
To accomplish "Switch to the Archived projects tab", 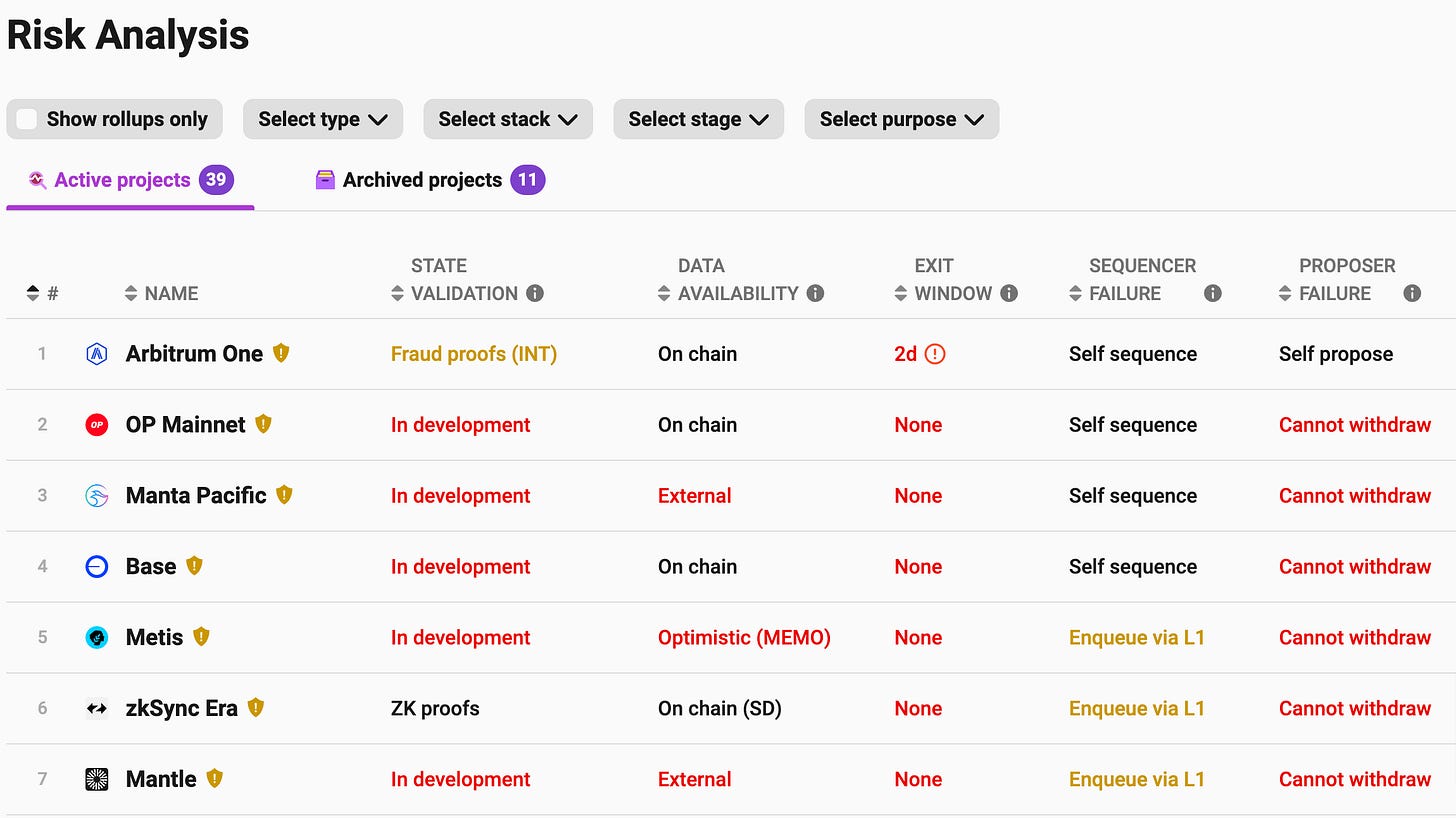I will click(x=430, y=181).
